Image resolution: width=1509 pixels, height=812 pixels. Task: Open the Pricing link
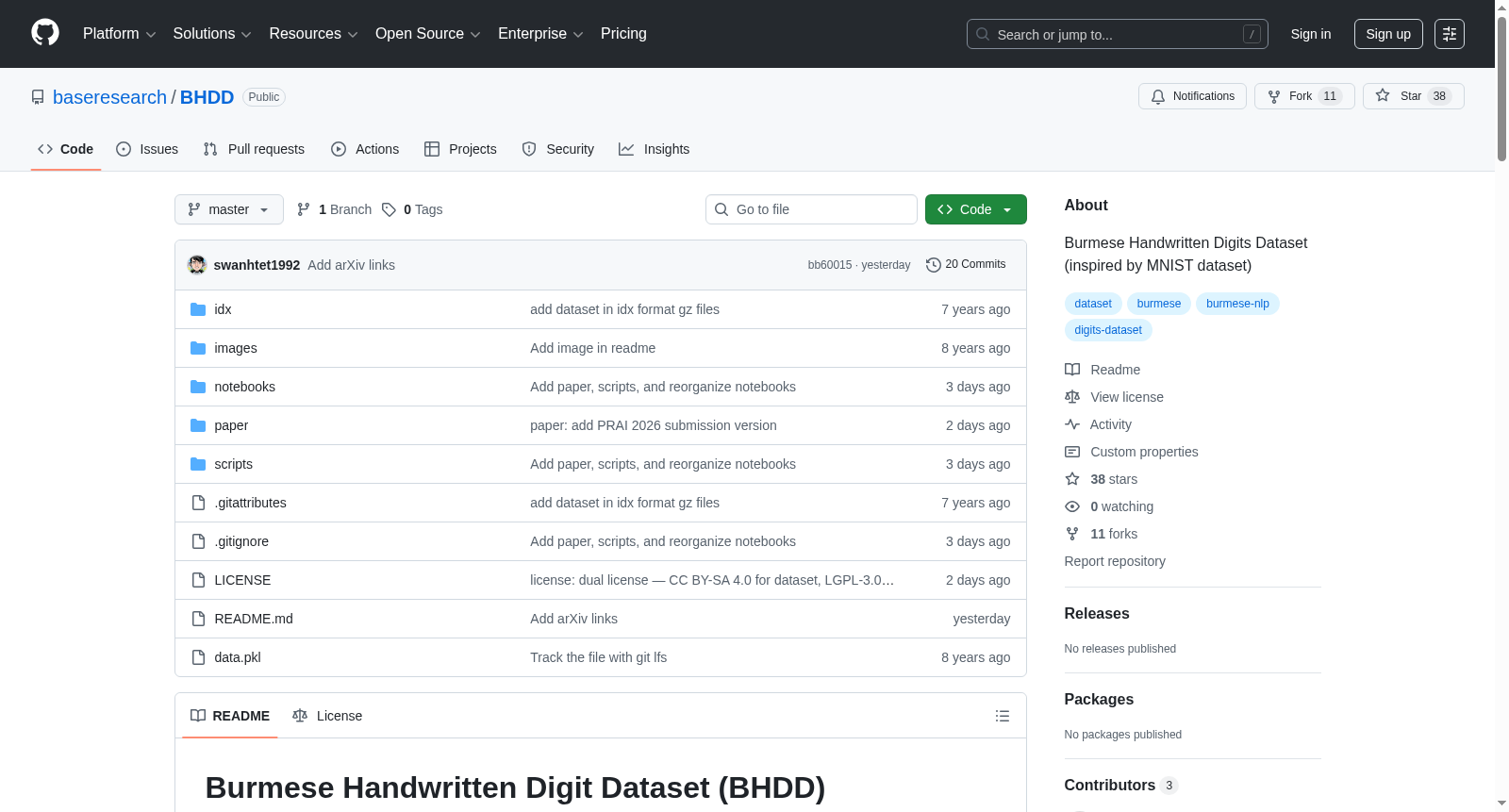[x=623, y=34]
